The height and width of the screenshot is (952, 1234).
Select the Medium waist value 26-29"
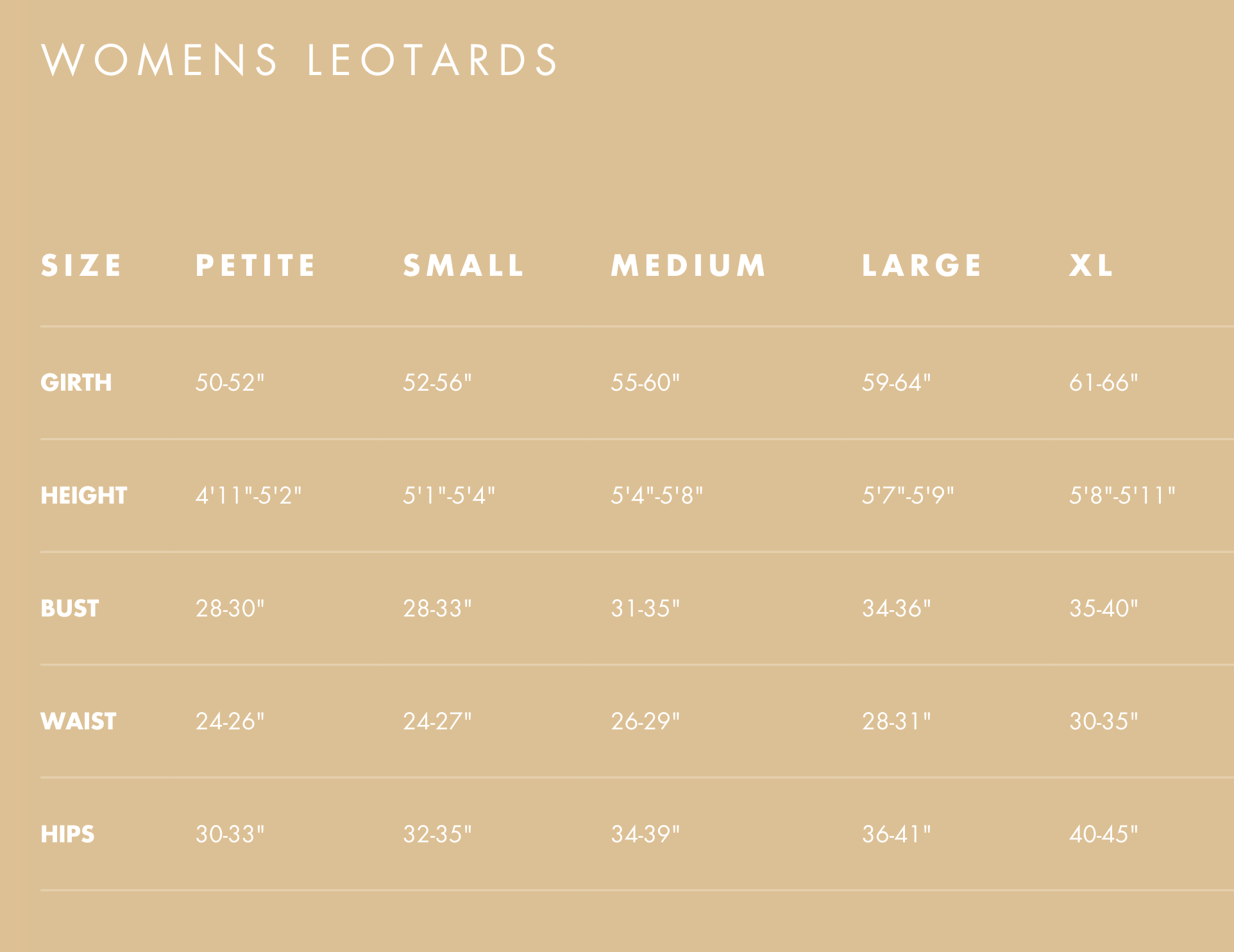pos(645,722)
